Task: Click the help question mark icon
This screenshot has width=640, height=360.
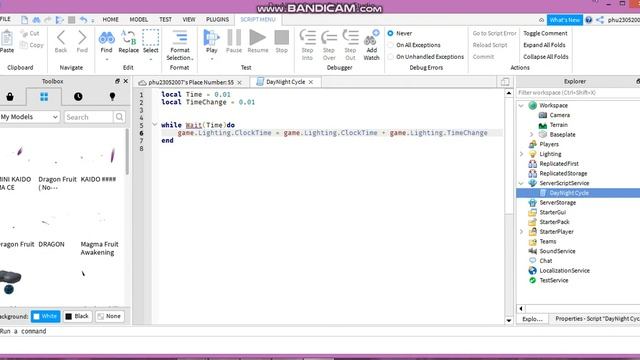Action: tap(588, 20)
